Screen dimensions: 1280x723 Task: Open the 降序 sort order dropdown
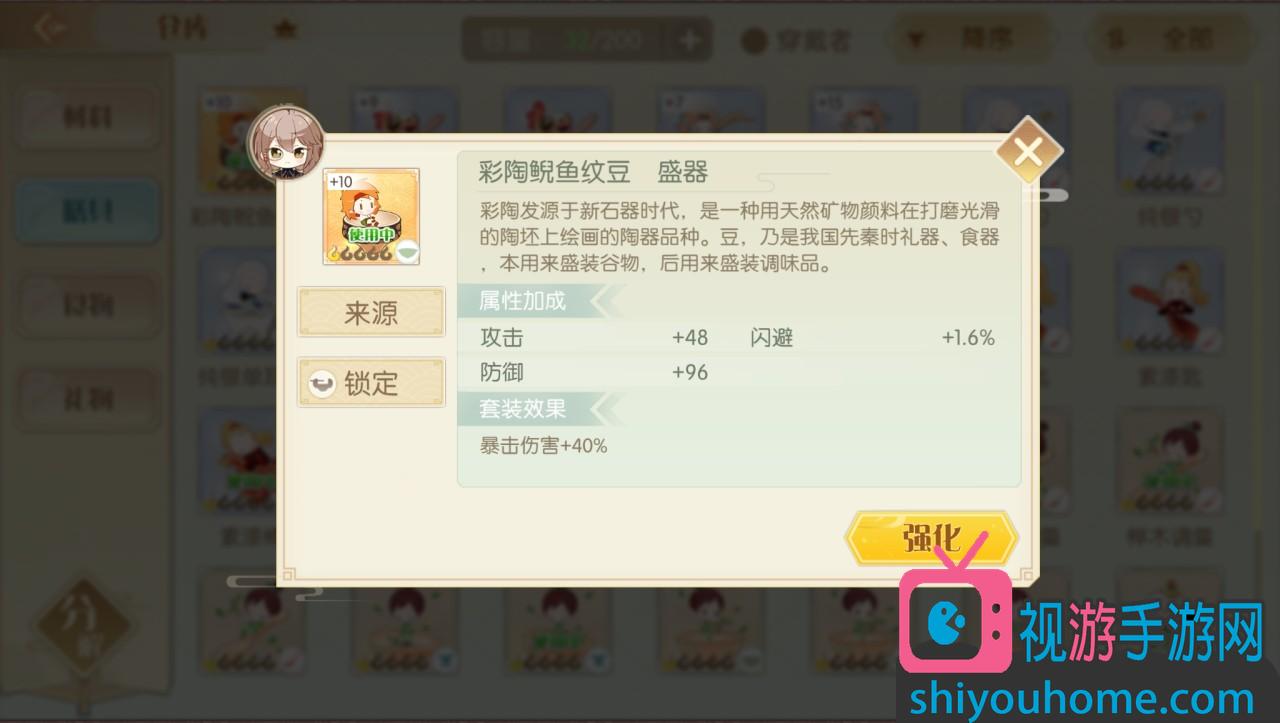pyautogui.click(x=971, y=40)
